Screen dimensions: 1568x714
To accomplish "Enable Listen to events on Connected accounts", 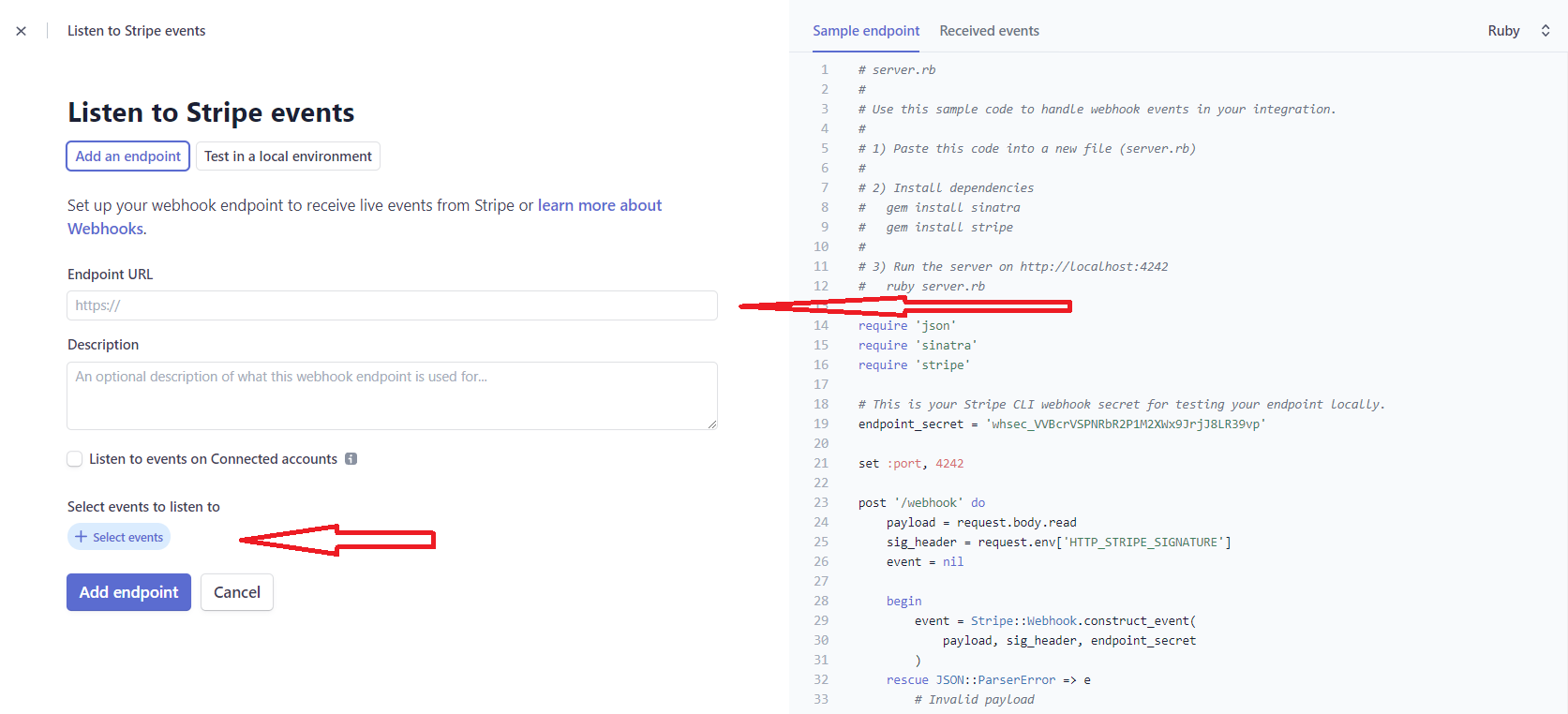I will (x=75, y=459).
